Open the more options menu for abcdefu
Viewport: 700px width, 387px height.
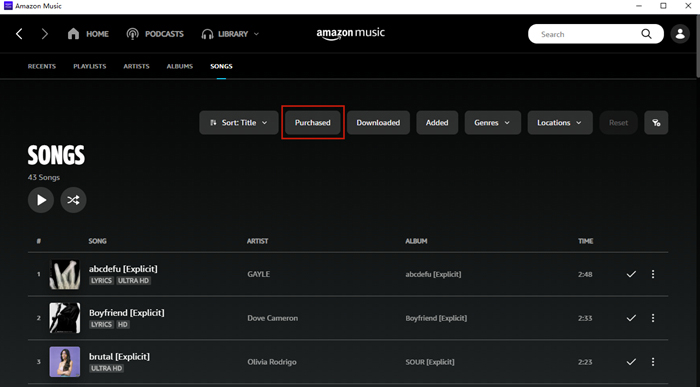[x=653, y=274]
